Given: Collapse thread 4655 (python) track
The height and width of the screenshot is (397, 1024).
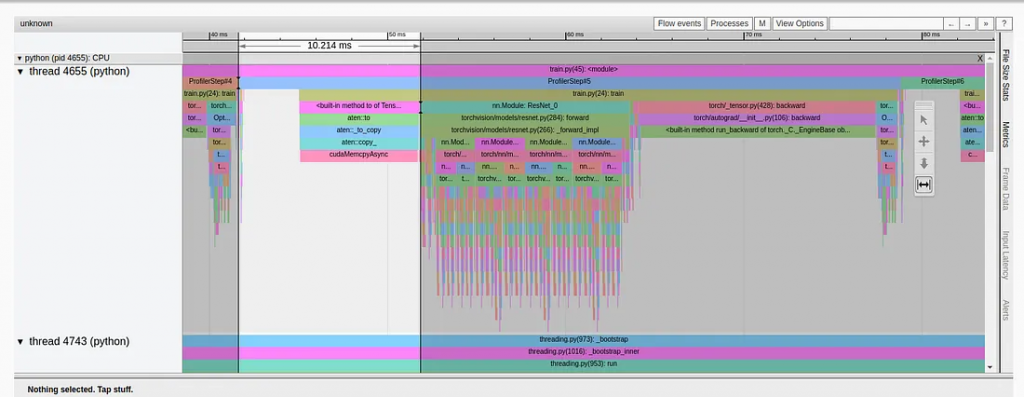Looking at the screenshot, I should 20,72.
